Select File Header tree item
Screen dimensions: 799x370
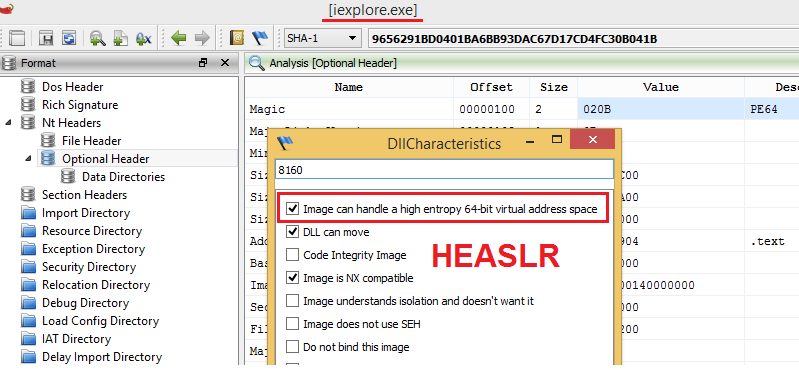(x=92, y=141)
